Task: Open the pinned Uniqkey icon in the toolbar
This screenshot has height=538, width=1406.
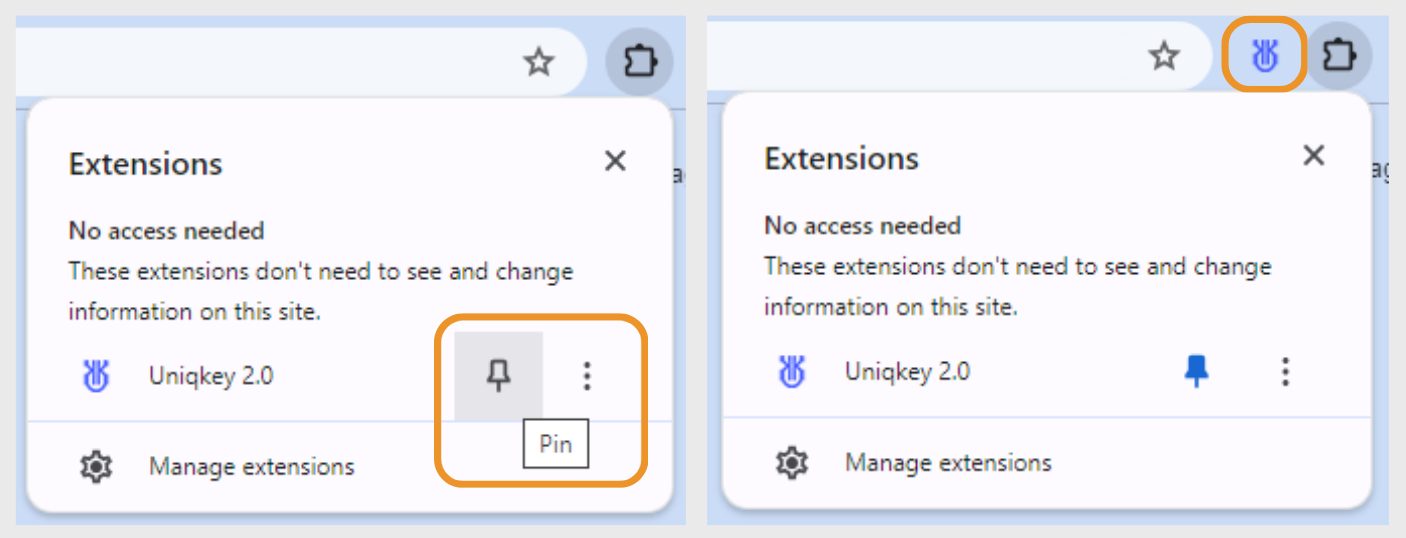Action: coord(1265,57)
